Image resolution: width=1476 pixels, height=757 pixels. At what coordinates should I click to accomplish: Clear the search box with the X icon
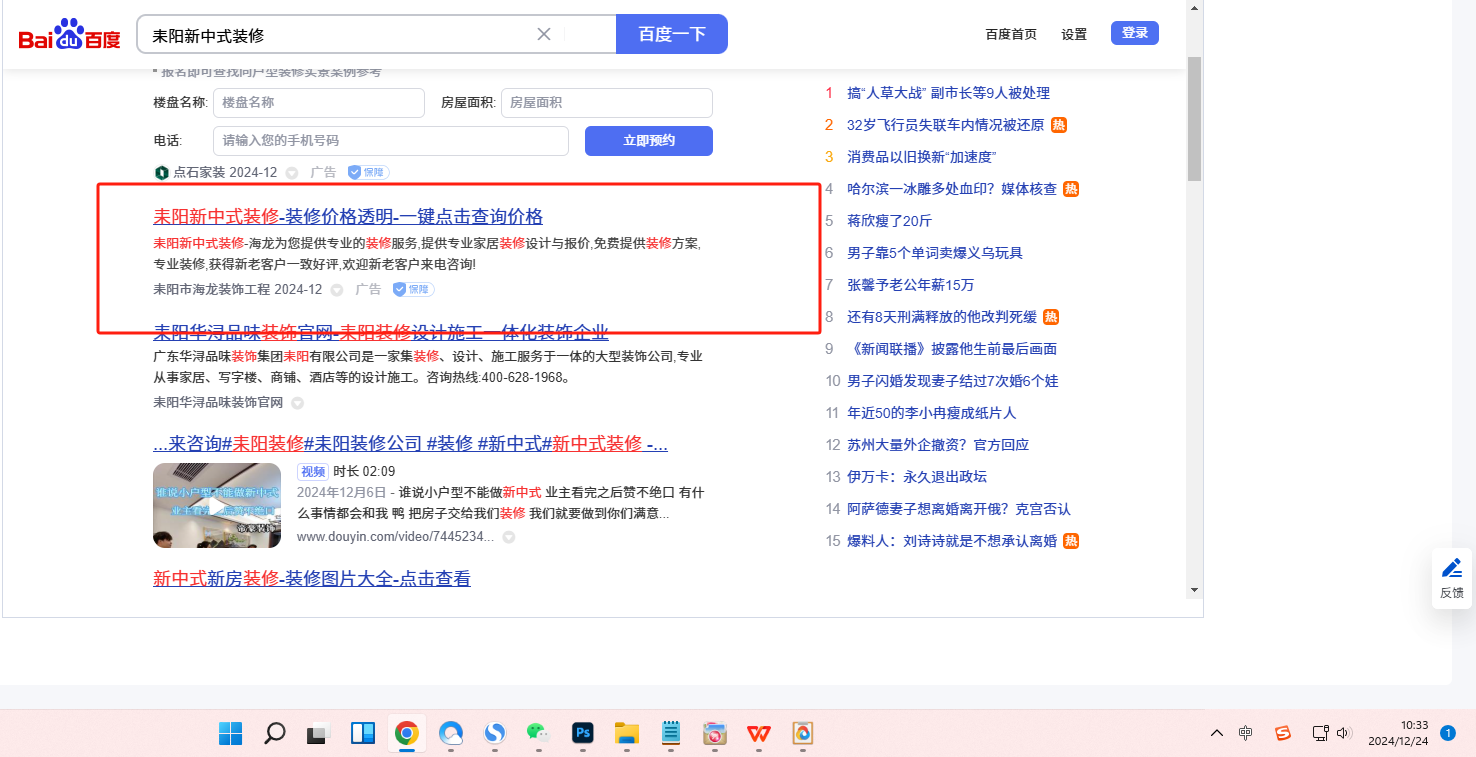point(544,34)
